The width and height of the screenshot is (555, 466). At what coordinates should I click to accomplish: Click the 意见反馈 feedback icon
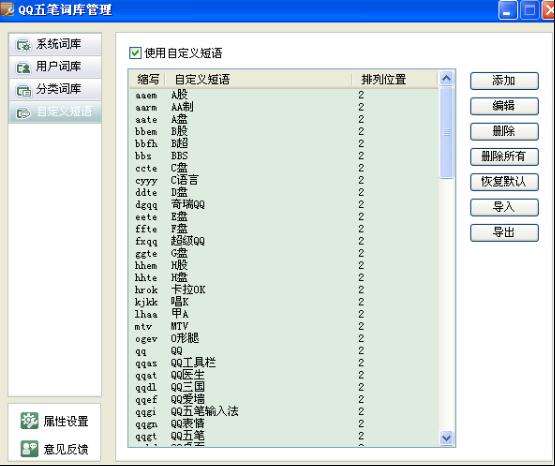(x=29, y=449)
